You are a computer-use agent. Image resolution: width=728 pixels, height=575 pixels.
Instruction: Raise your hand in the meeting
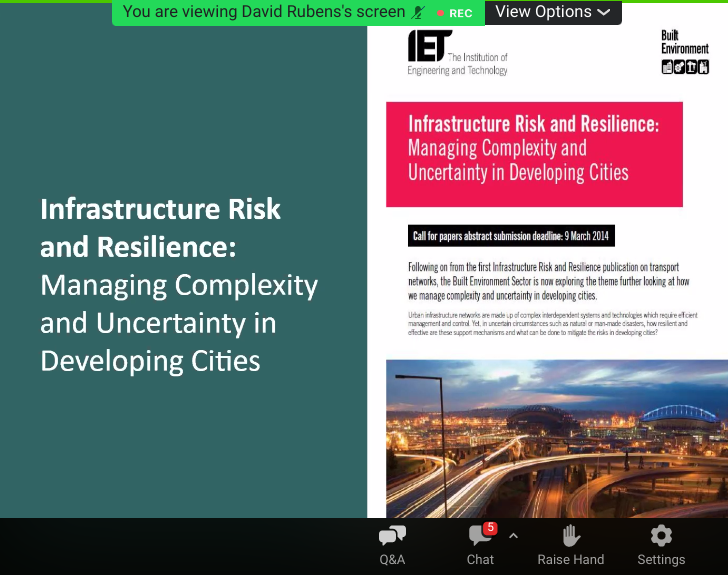pos(570,545)
